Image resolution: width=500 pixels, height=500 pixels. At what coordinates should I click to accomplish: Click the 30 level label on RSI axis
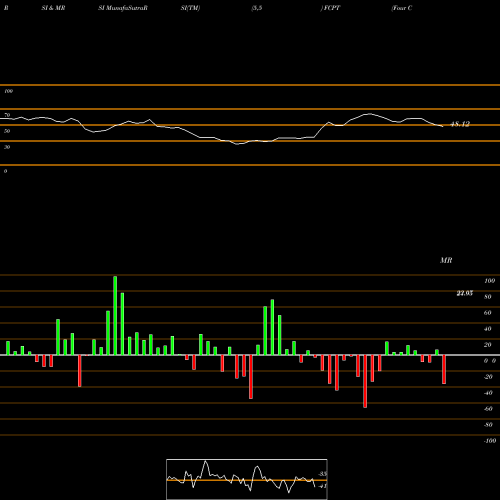(7, 147)
